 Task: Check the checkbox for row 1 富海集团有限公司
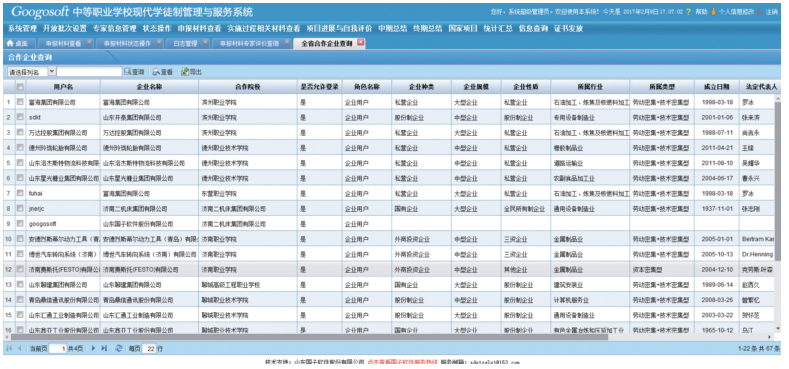coord(20,102)
